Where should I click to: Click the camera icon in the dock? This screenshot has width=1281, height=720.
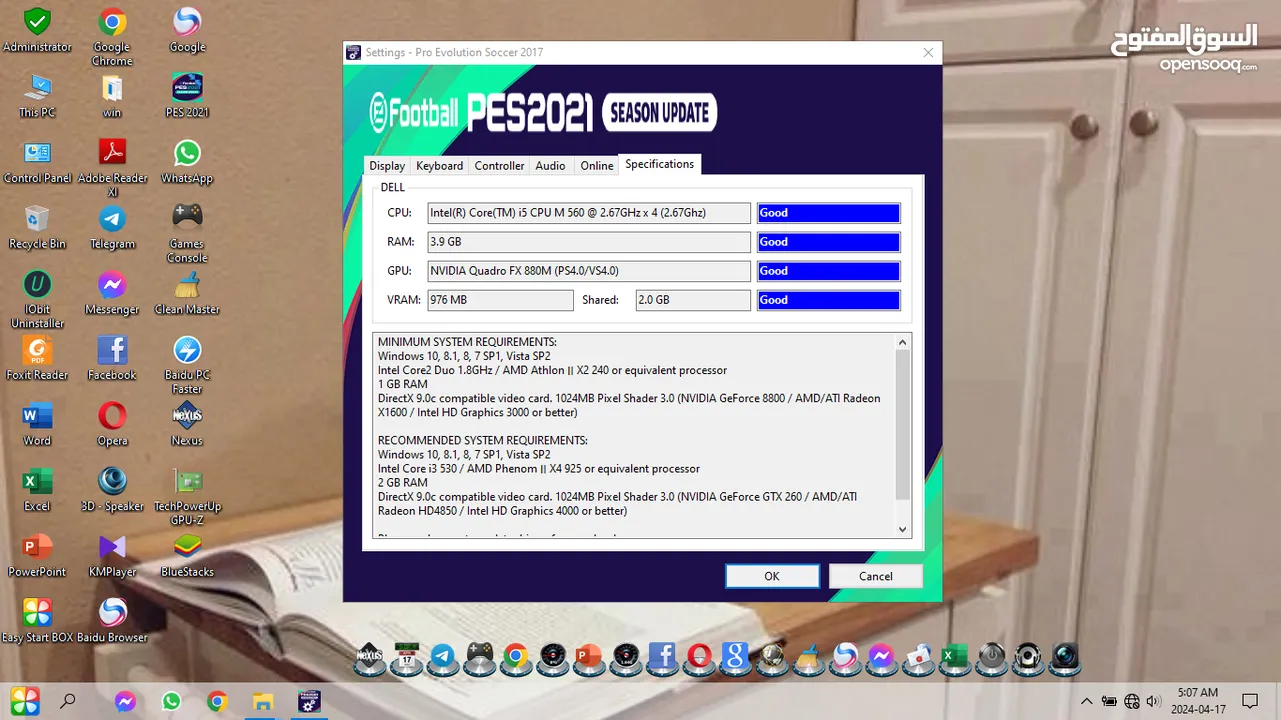point(1064,657)
